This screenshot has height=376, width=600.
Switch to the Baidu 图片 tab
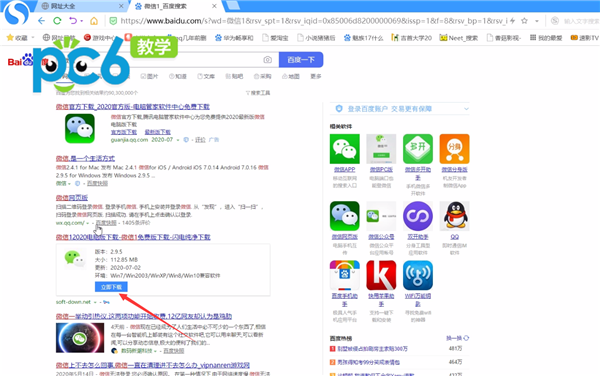tap(149, 77)
